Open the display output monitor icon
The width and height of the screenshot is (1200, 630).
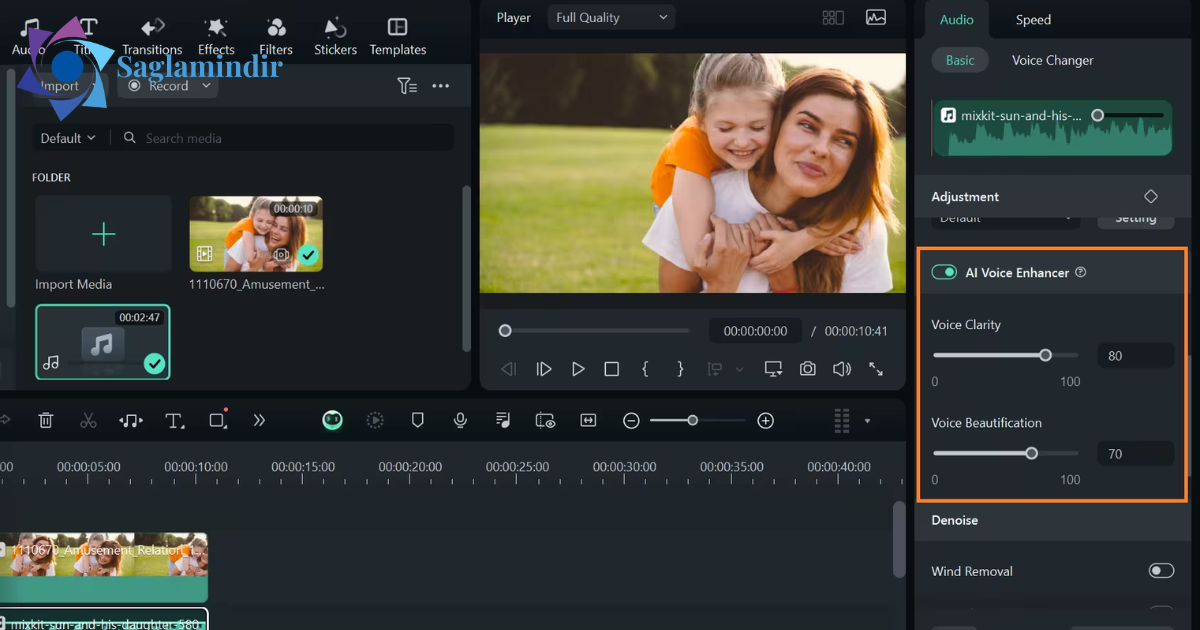click(x=773, y=369)
